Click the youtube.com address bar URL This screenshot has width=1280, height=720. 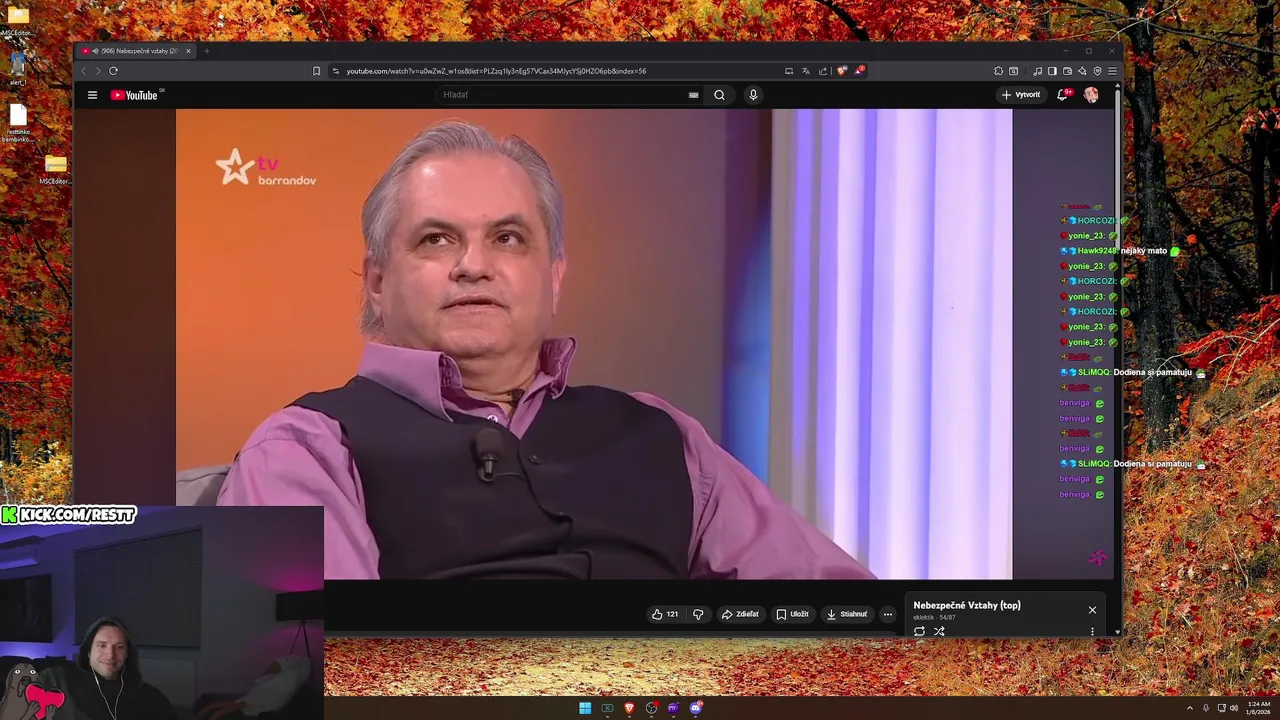click(496, 71)
